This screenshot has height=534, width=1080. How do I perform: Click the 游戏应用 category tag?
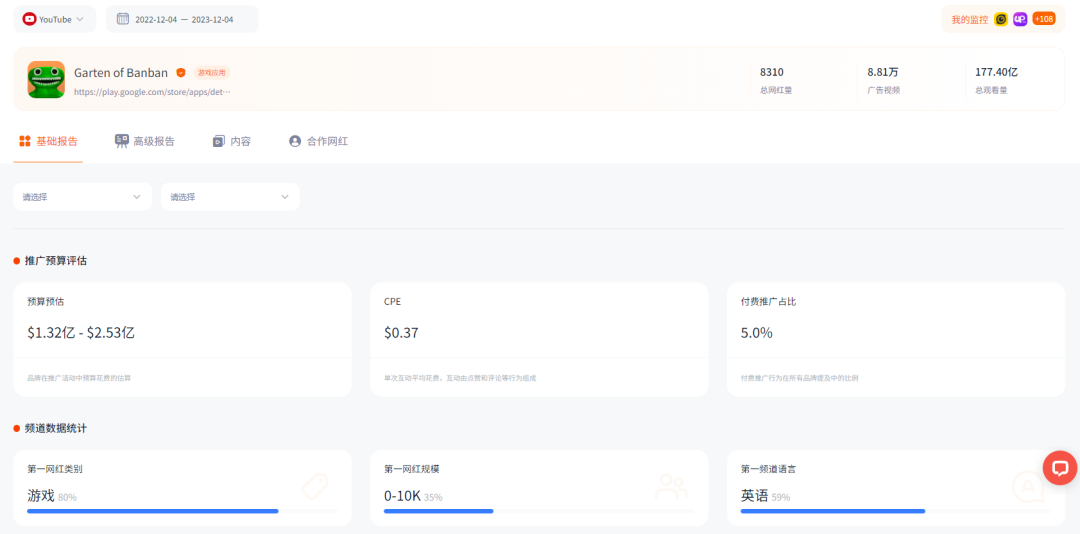point(211,72)
